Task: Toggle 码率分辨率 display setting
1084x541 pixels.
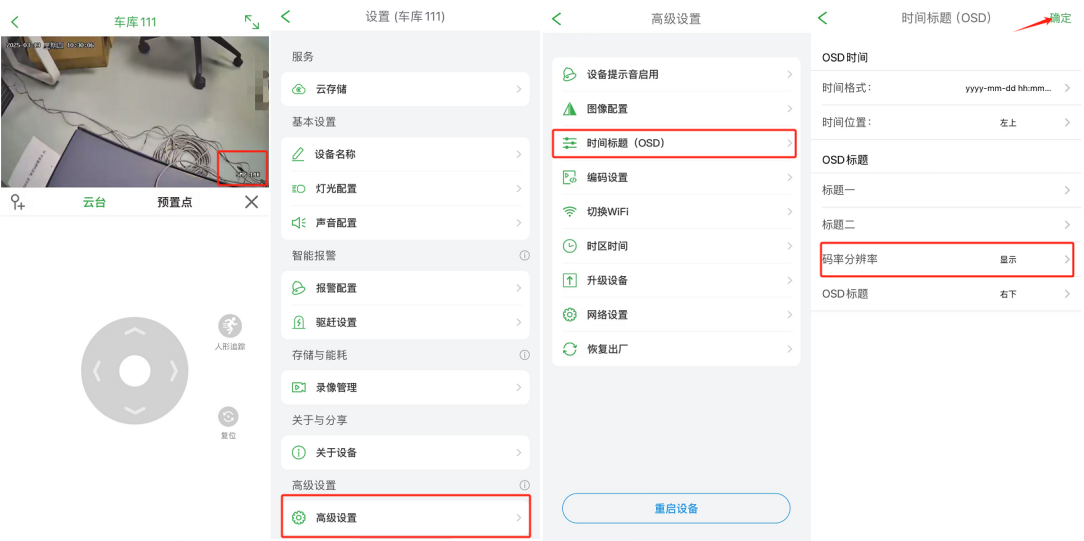Action: click(x=946, y=259)
